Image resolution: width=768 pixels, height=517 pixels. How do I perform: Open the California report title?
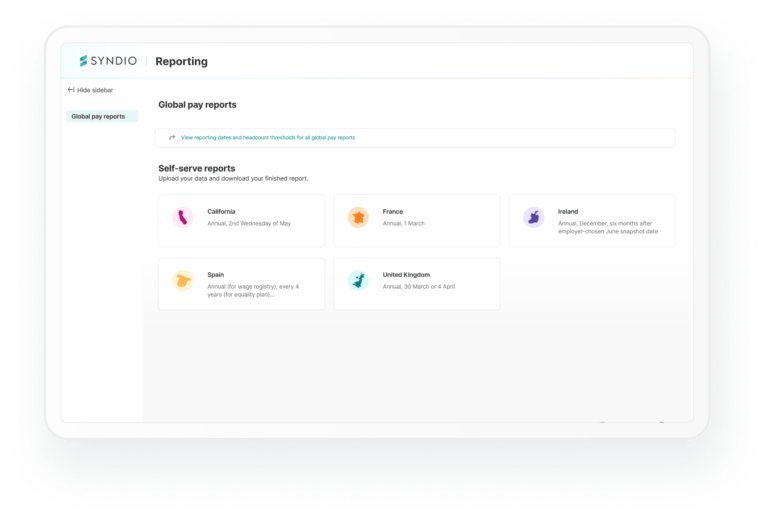[x=223, y=212]
